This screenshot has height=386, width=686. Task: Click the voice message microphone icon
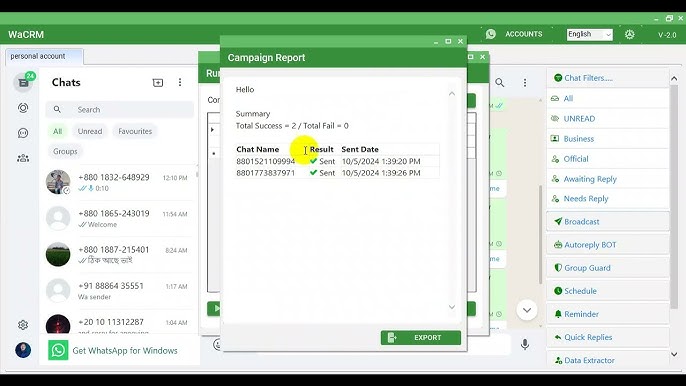click(x=525, y=344)
